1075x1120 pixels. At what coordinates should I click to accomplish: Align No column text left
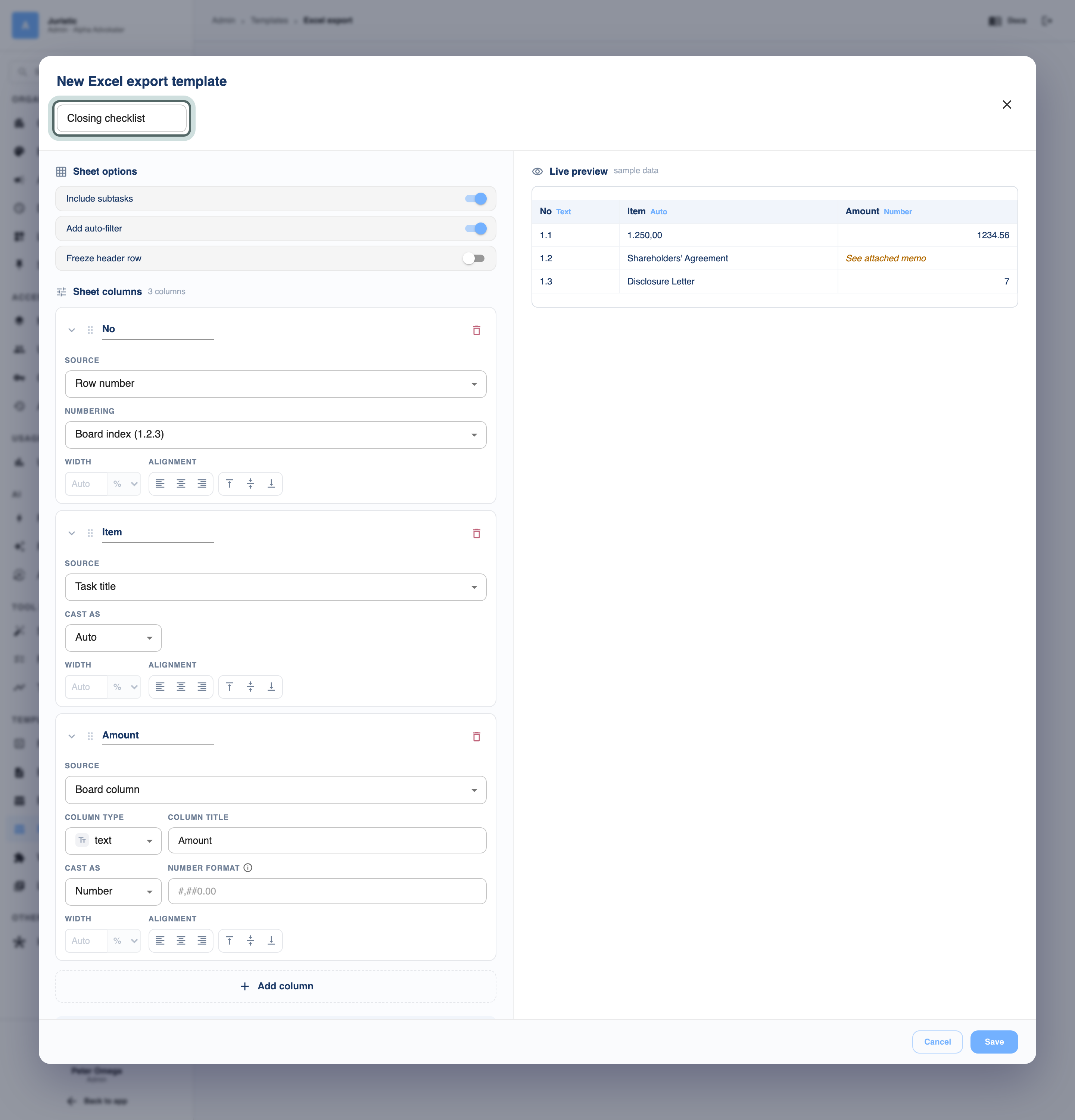tap(160, 483)
